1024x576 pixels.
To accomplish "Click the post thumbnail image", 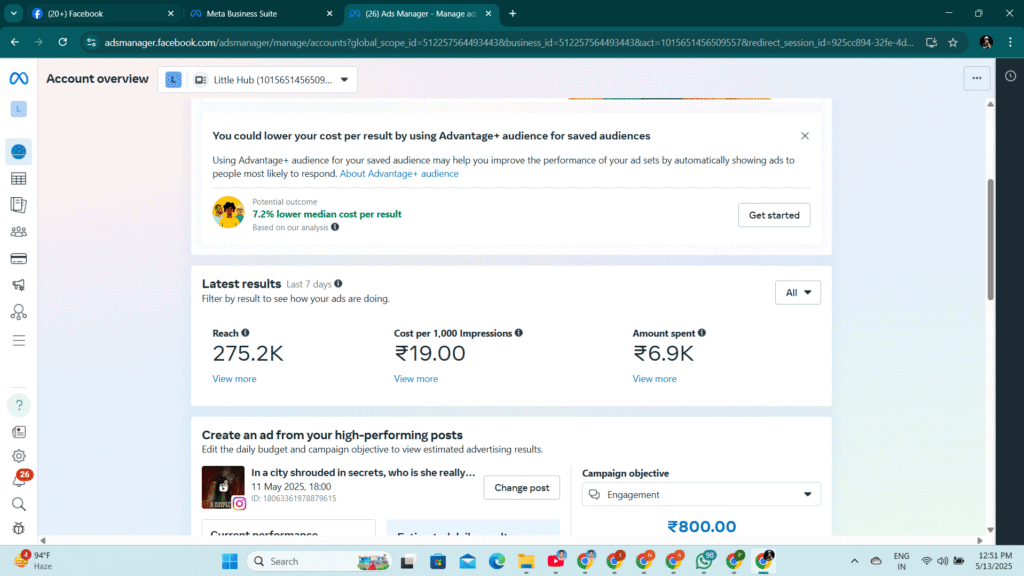I will coord(223,487).
